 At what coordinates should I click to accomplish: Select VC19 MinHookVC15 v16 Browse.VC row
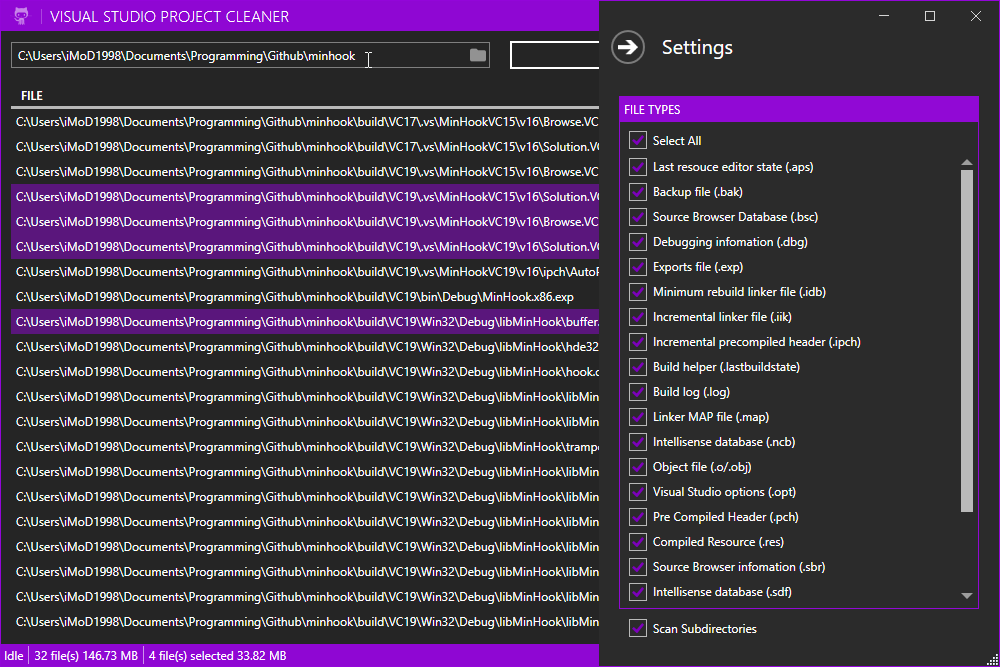click(305, 172)
